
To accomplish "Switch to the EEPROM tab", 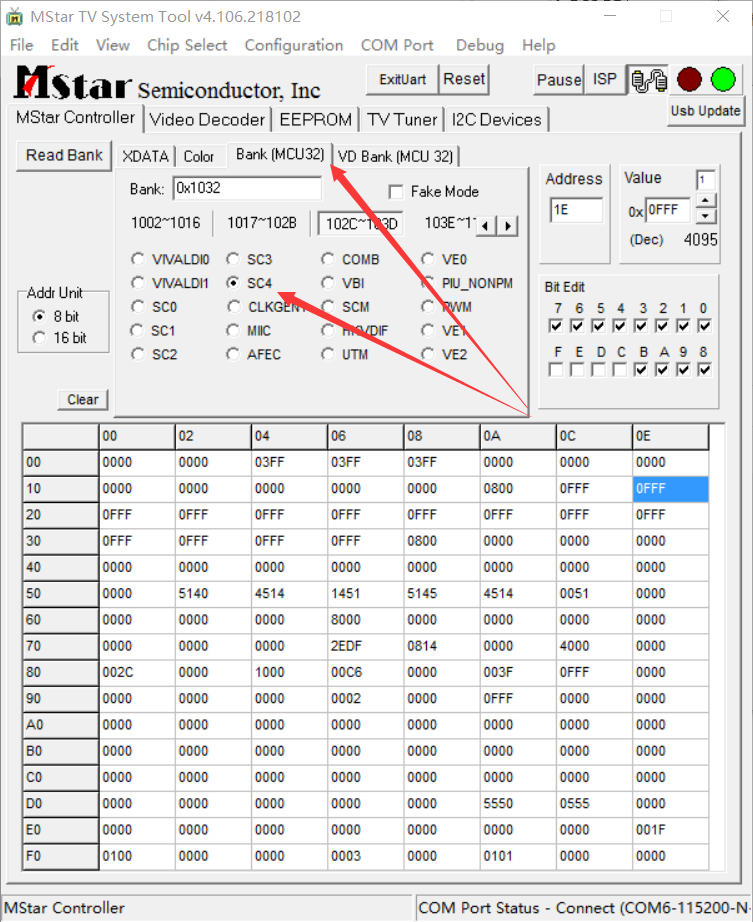I will (316, 120).
